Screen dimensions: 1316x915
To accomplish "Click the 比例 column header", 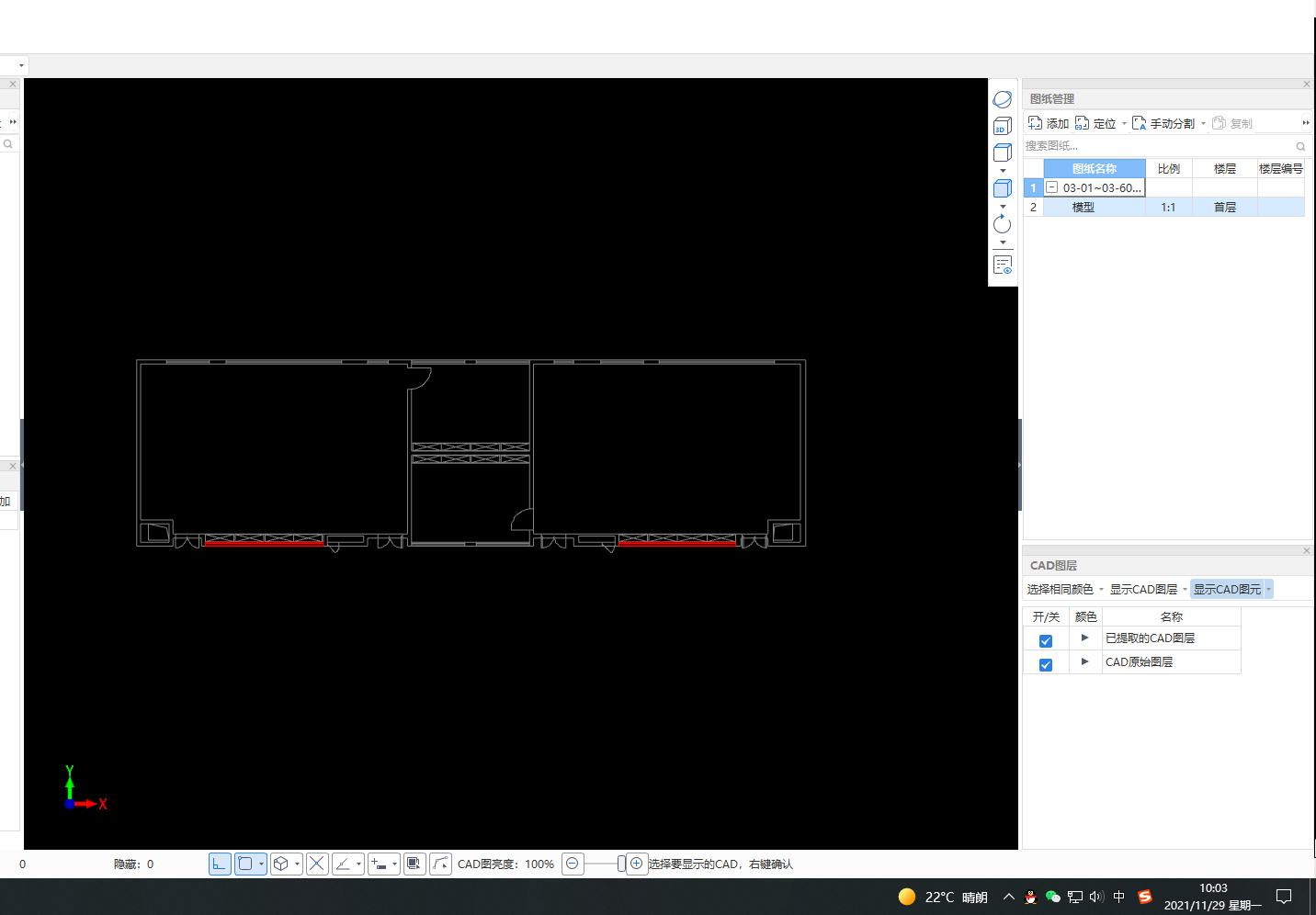I will pyautogui.click(x=1169, y=168).
